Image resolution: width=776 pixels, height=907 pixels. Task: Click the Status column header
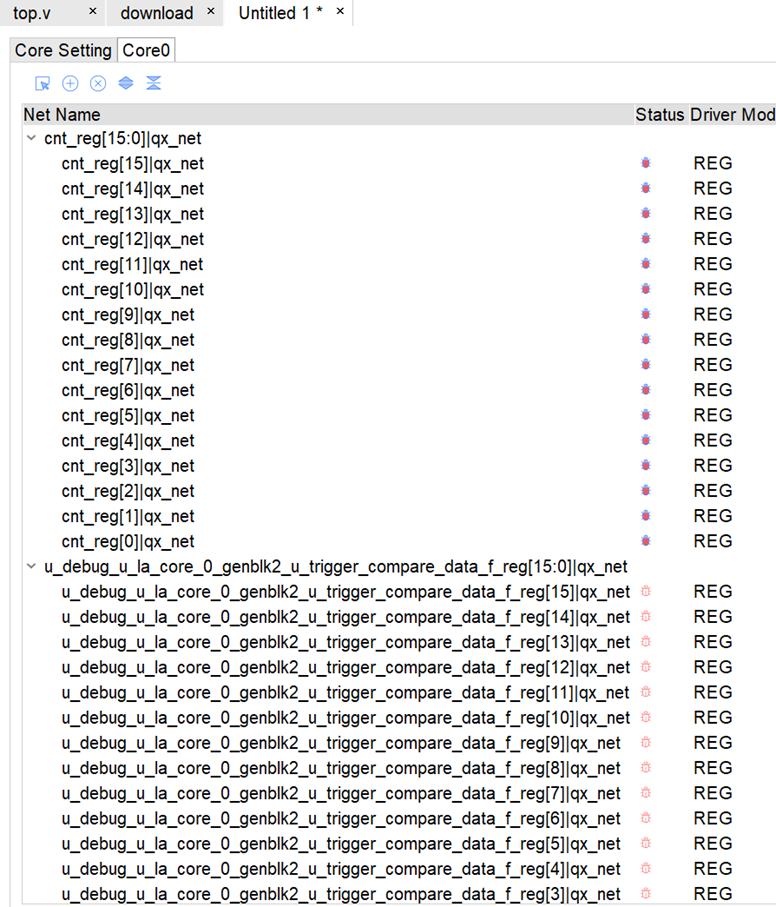tap(660, 115)
